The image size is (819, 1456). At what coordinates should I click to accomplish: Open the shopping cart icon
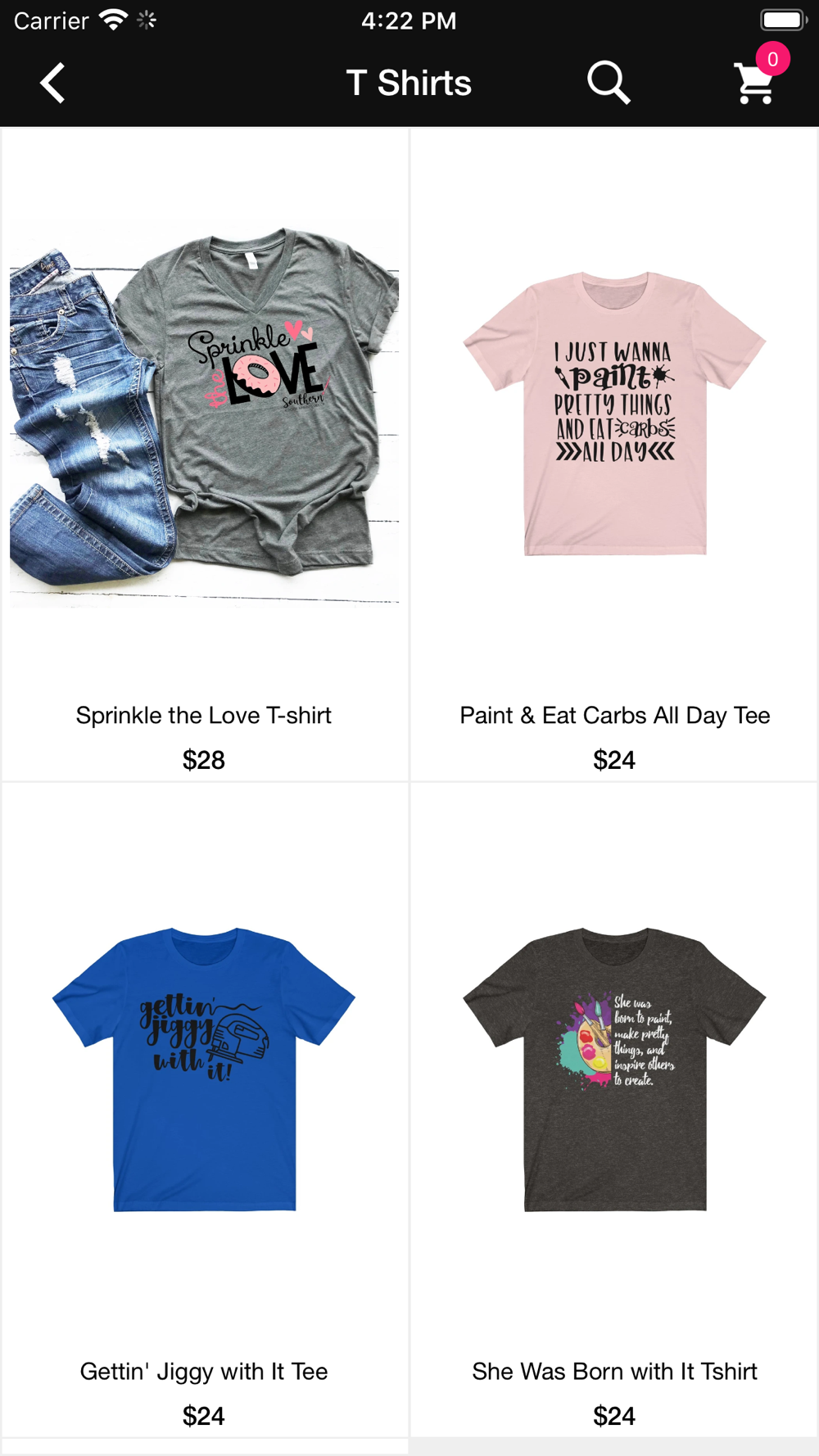(754, 84)
